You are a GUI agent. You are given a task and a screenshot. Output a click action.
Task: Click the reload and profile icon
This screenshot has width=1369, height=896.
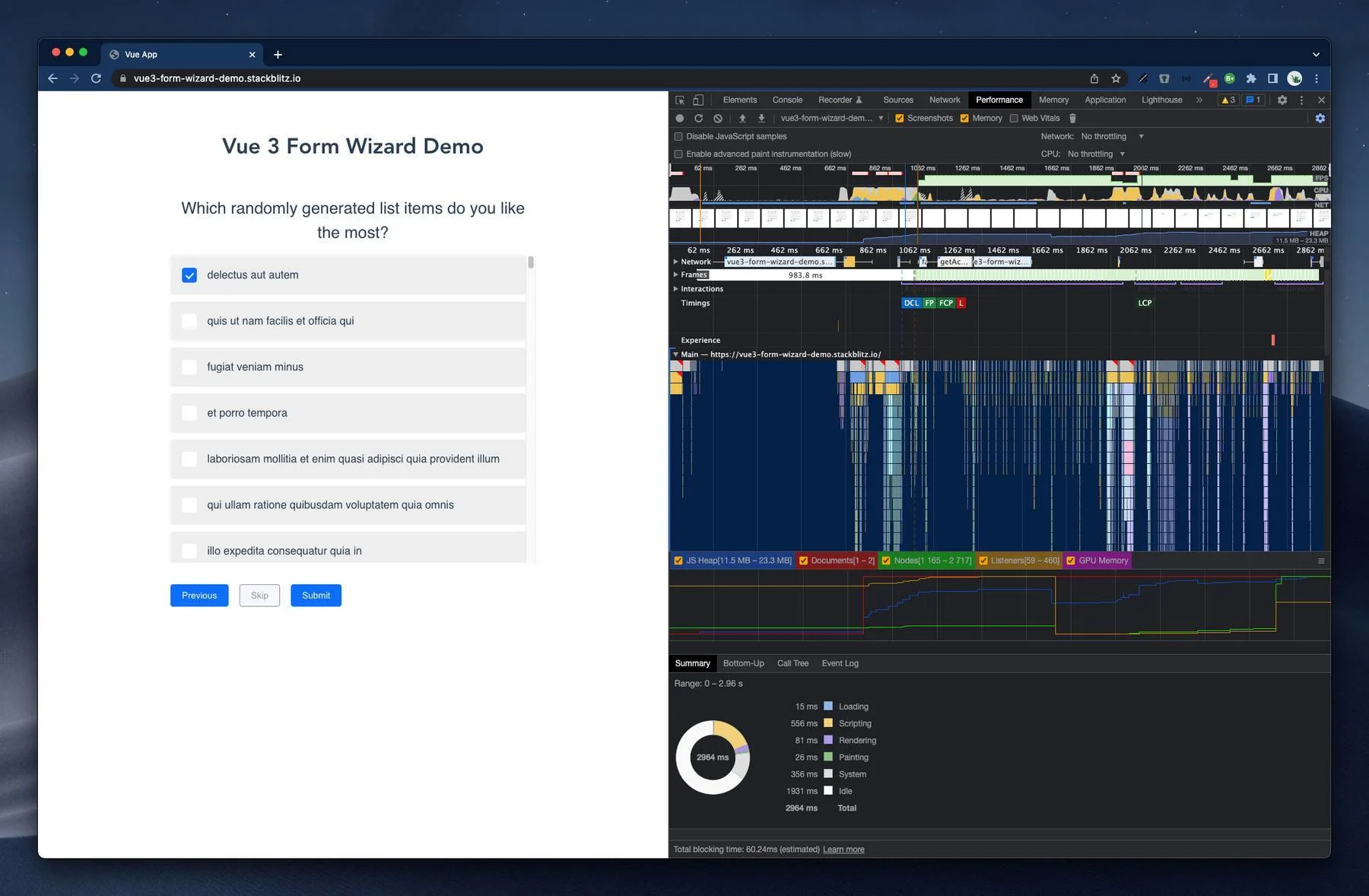698,119
